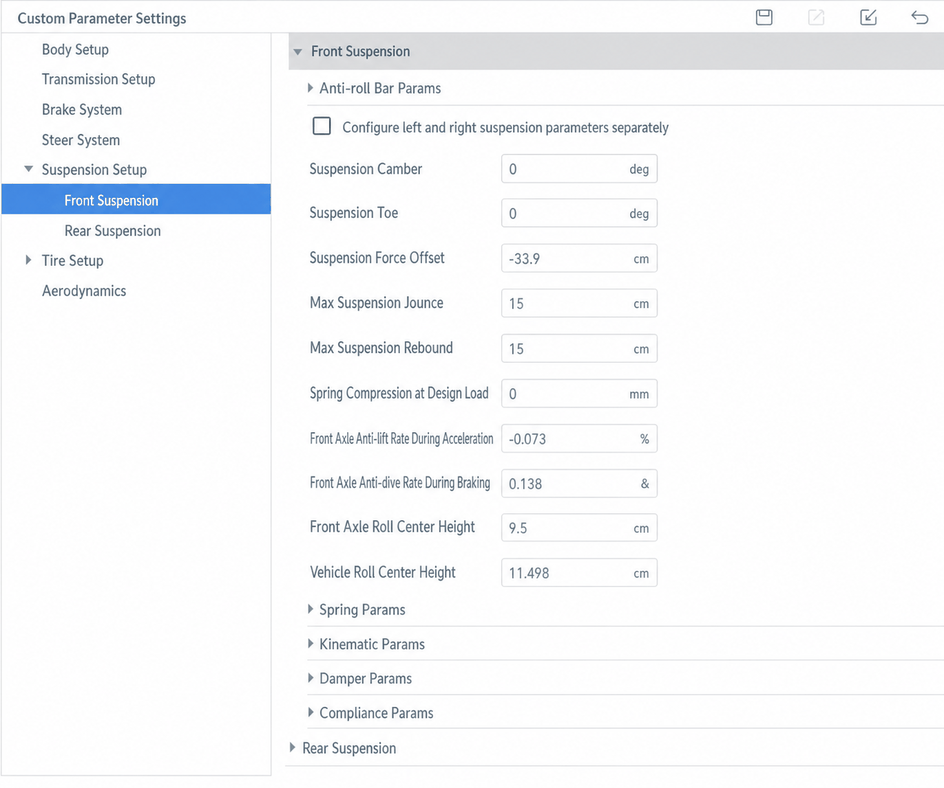The image size is (944, 788).
Task: Open Steer System in sidebar
Action: coord(81,140)
